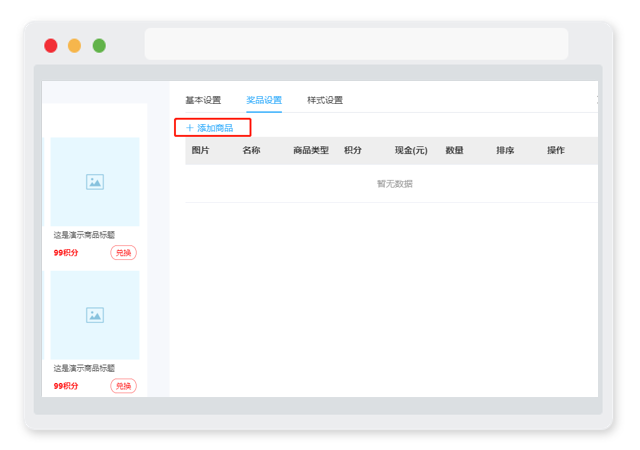Click 兑换 on the first demo product
The height and width of the screenshot is (450, 640).
[x=123, y=253]
